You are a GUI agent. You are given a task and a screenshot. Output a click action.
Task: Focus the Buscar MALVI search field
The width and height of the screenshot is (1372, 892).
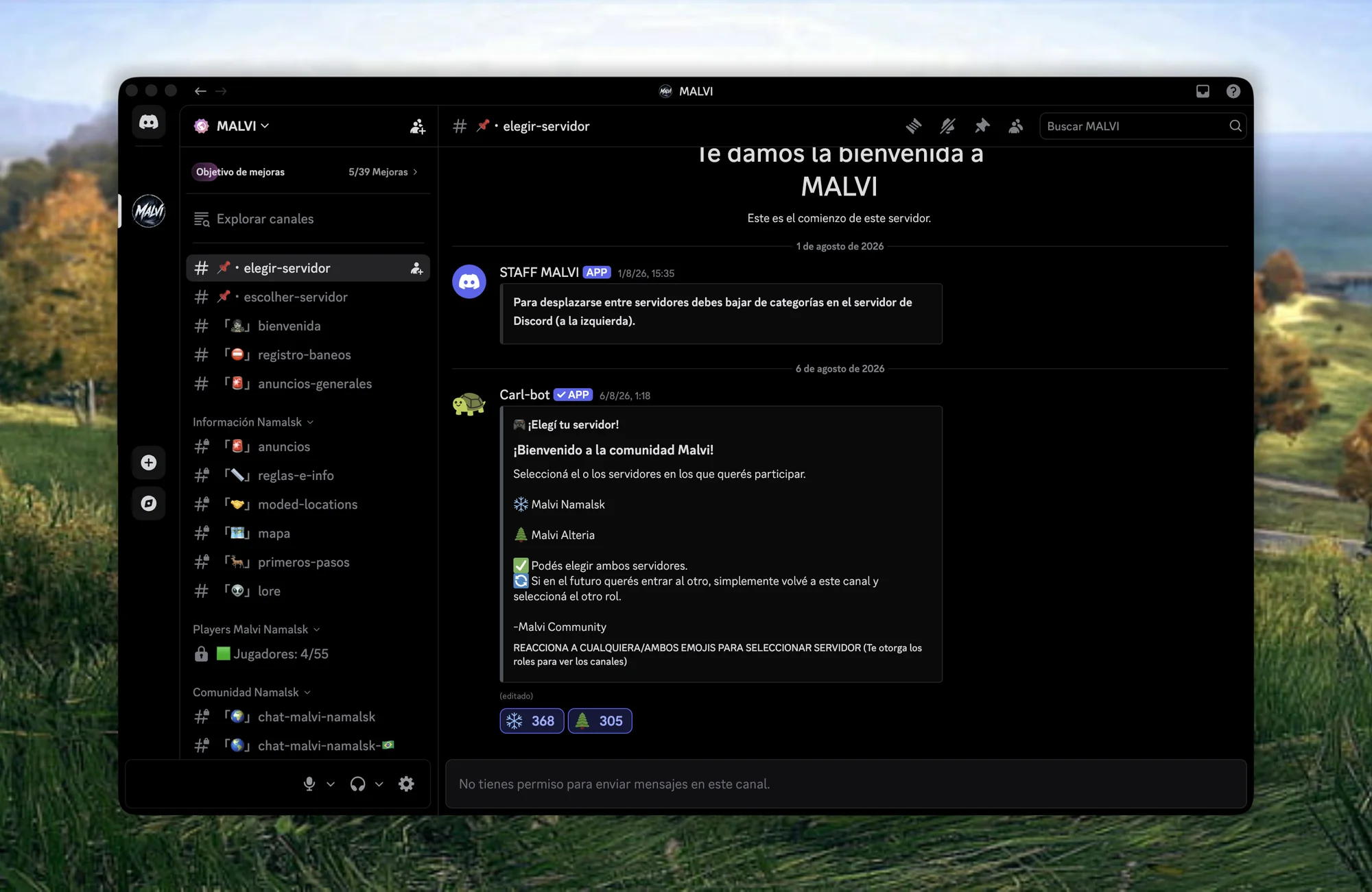[x=1142, y=126]
